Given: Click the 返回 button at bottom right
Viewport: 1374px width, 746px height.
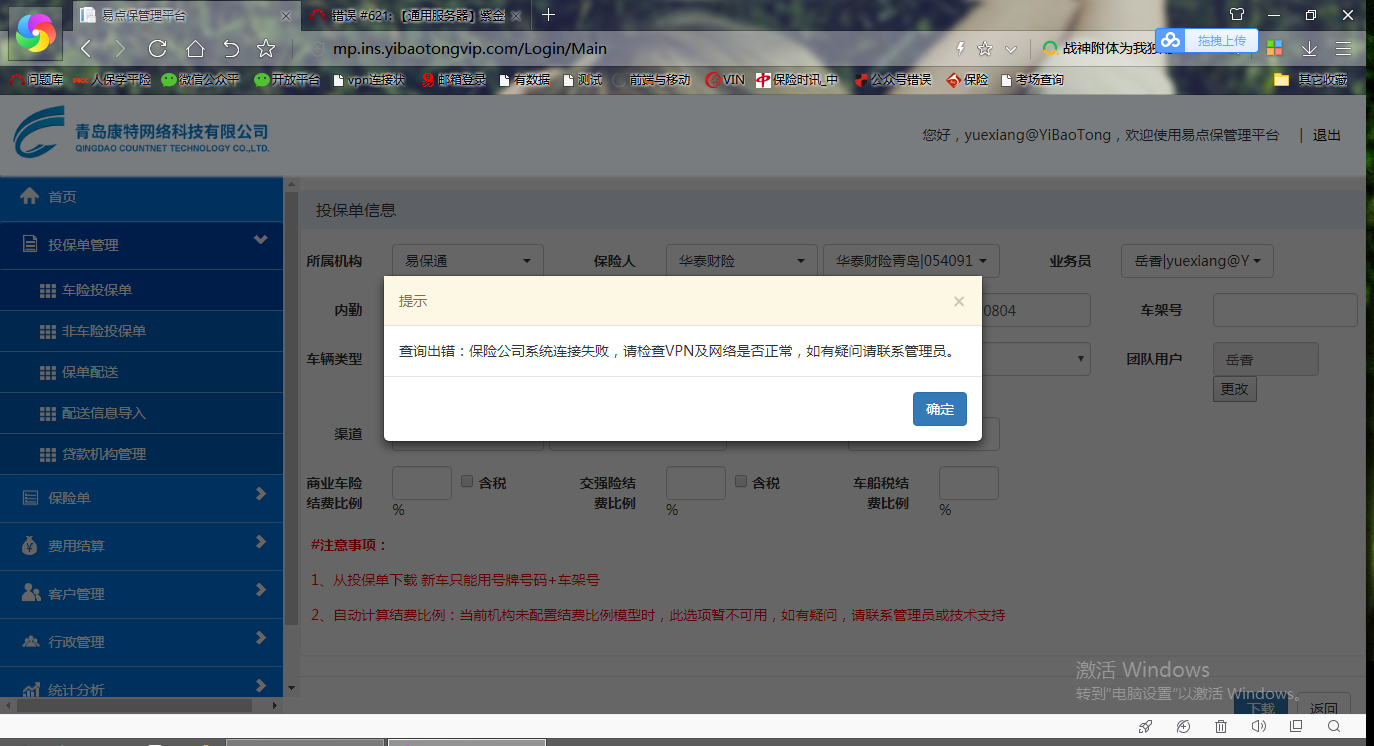Looking at the screenshot, I should click(x=1324, y=706).
